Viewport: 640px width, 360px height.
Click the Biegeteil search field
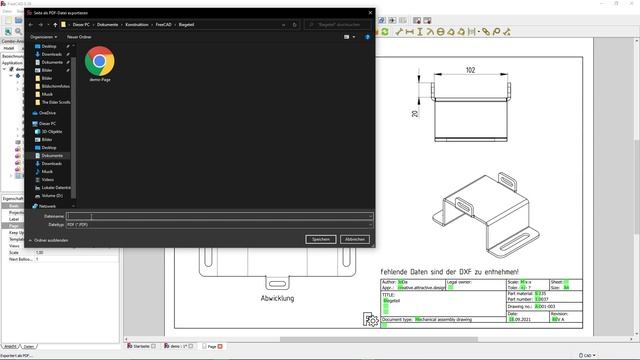coord(338,25)
